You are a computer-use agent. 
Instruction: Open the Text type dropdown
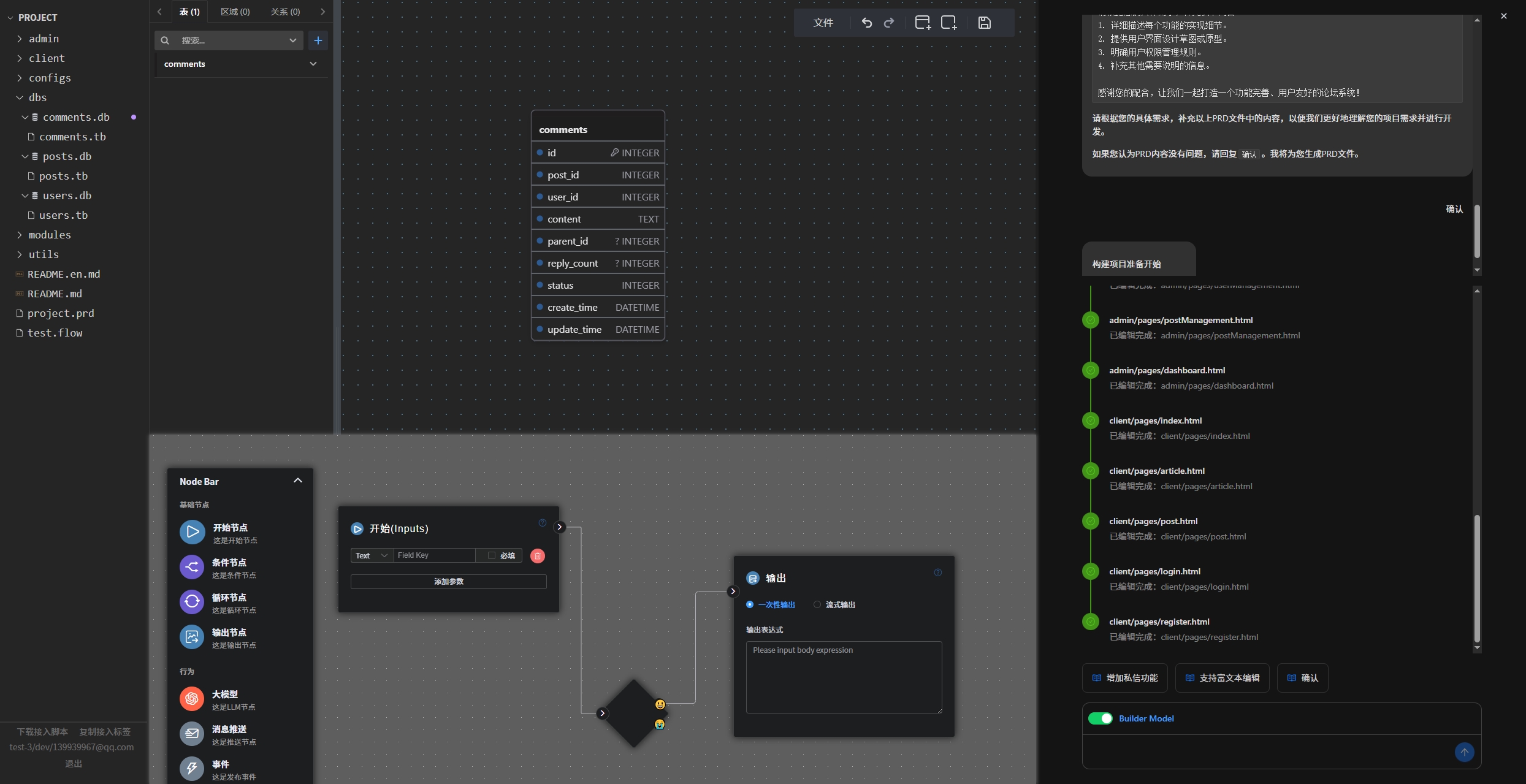tap(372, 555)
